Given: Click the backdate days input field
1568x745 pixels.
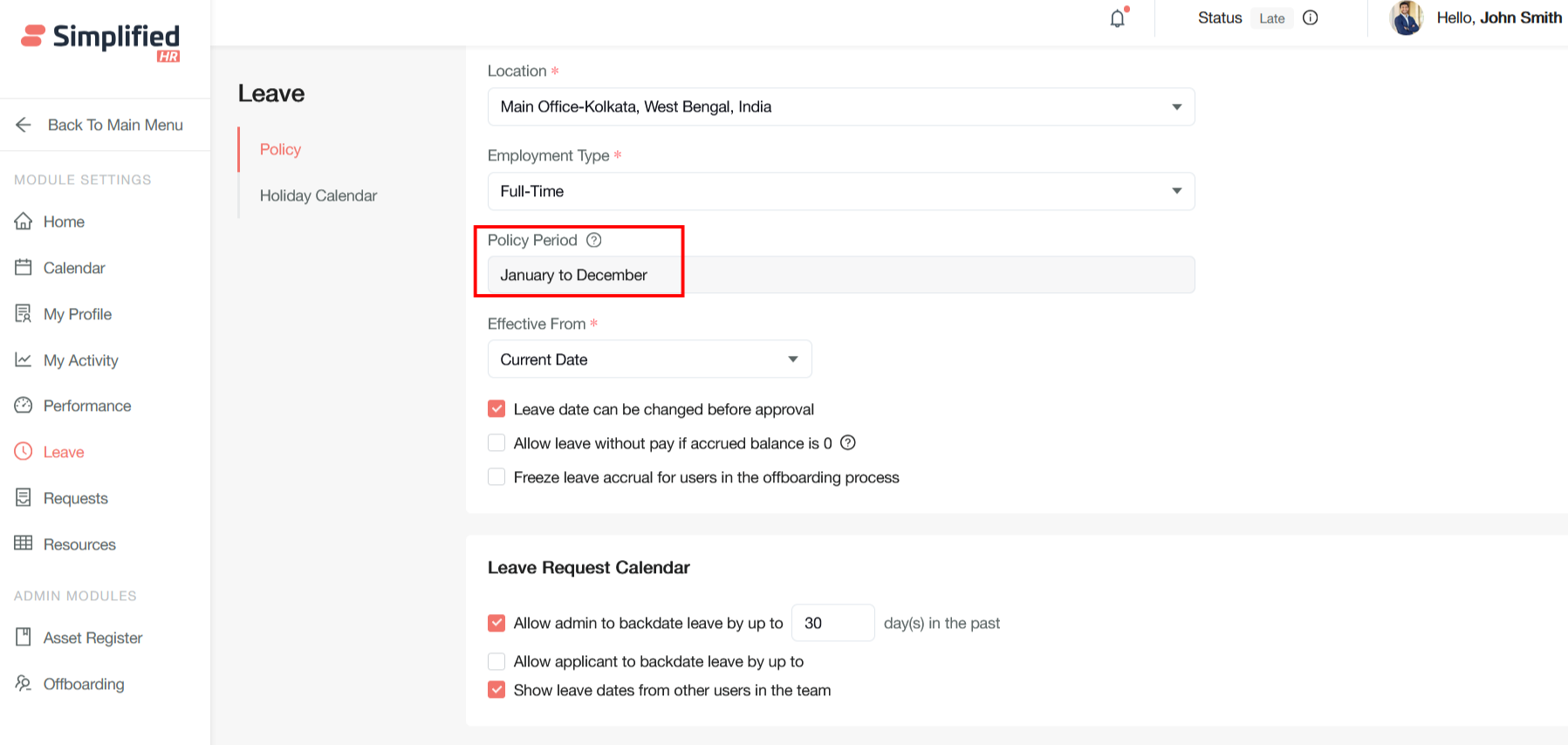Looking at the screenshot, I should point(832,623).
